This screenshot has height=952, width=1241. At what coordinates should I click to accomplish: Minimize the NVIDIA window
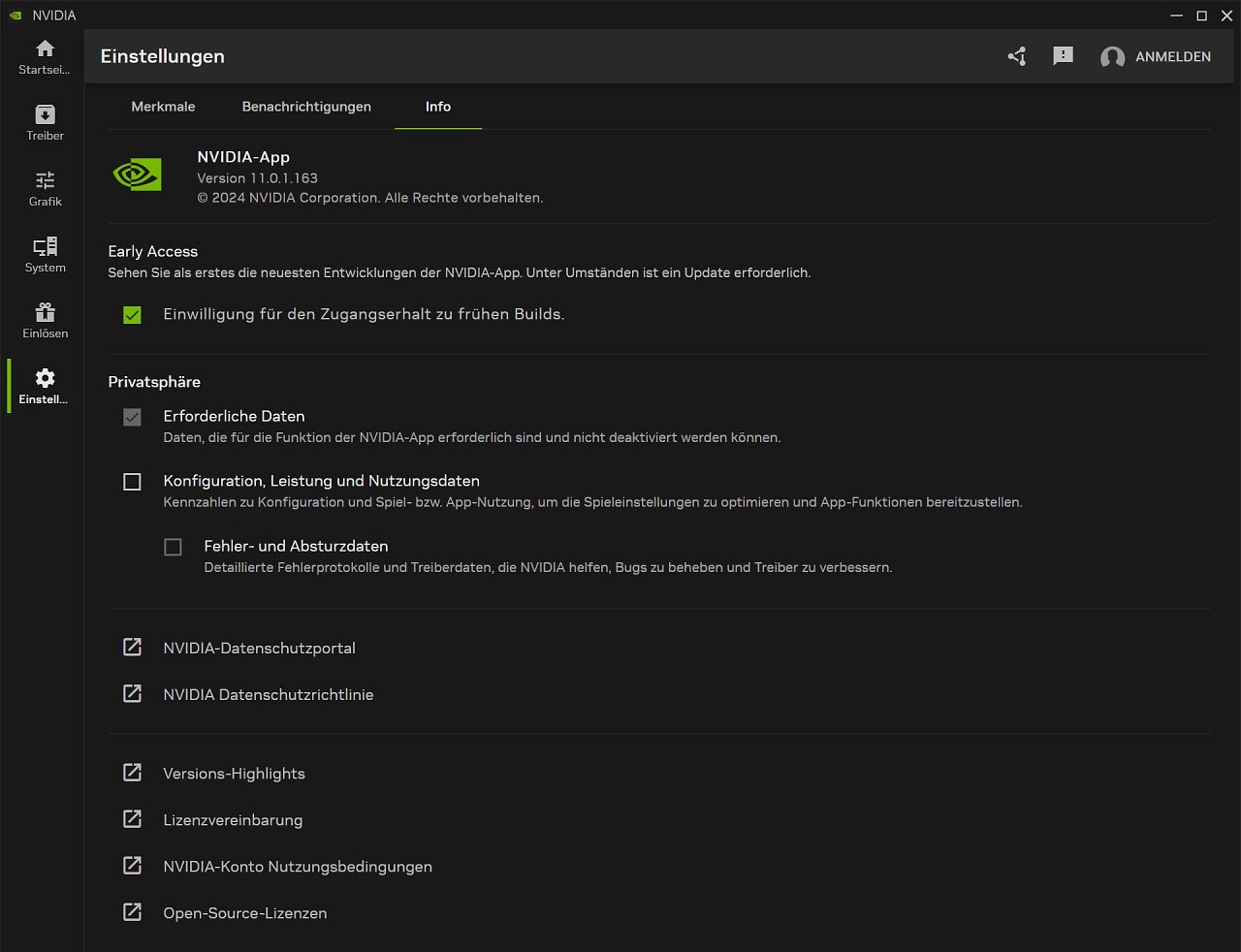(1176, 16)
